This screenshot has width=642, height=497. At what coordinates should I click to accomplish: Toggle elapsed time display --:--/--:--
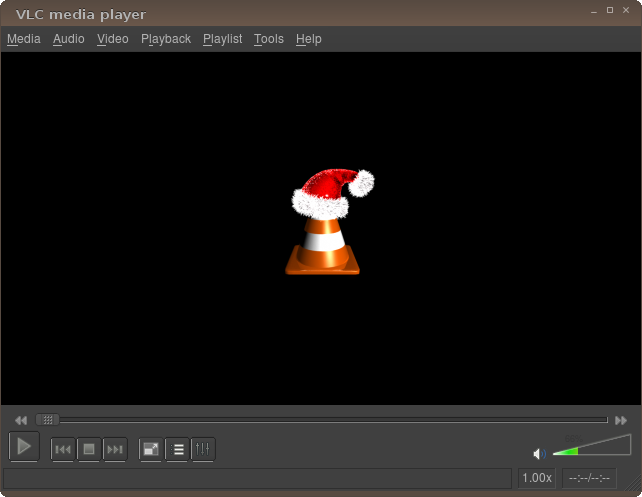tap(589, 478)
